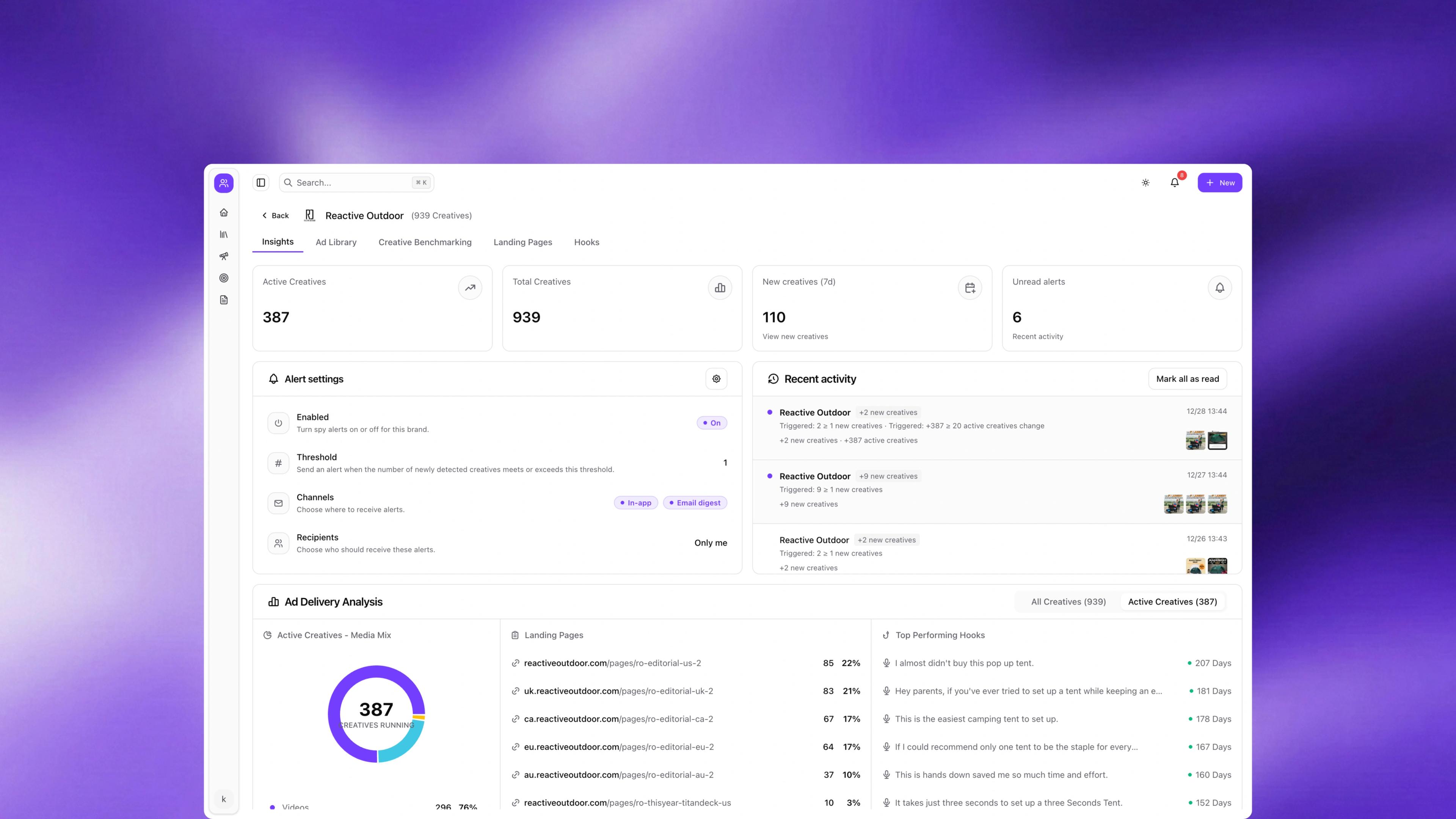Toggle the Enabled alert On switch
Image resolution: width=1456 pixels, height=819 pixels.
click(x=712, y=423)
